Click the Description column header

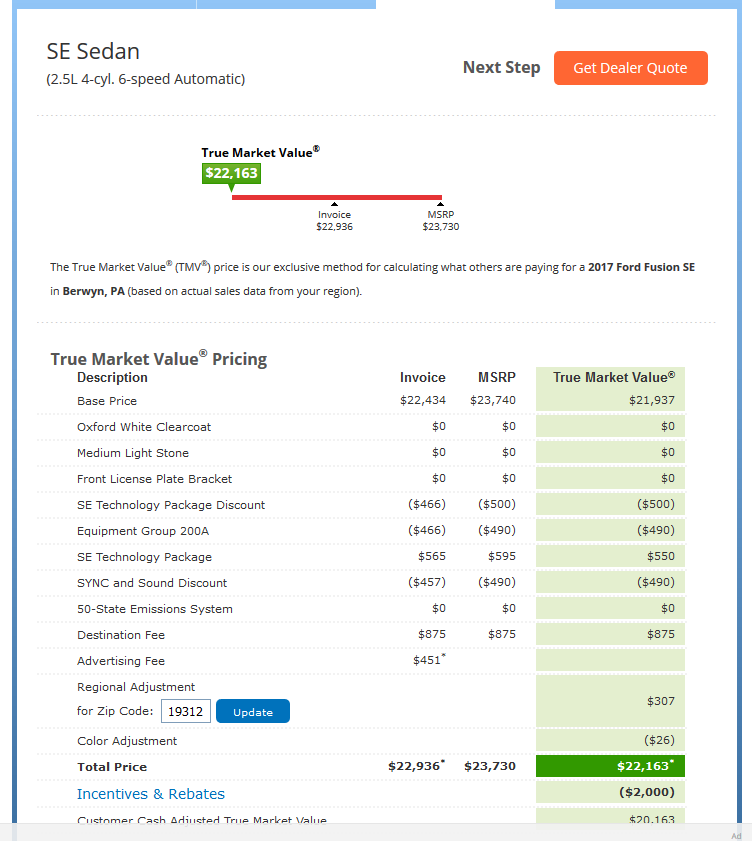pyautogui.click(x=112, y=378)
